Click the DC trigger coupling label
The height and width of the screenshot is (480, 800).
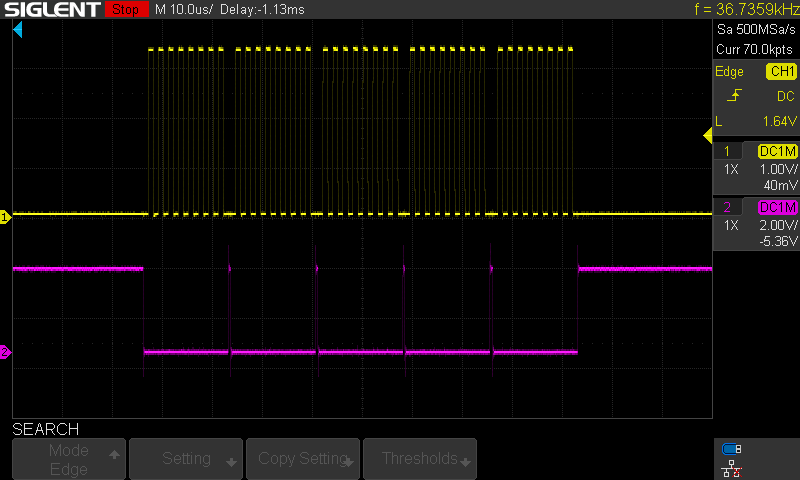tap(786, 96)
